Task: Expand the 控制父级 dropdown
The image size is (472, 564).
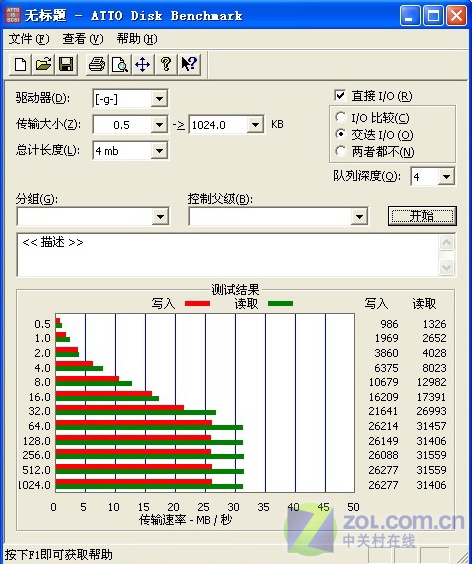Action: [359, 217]
